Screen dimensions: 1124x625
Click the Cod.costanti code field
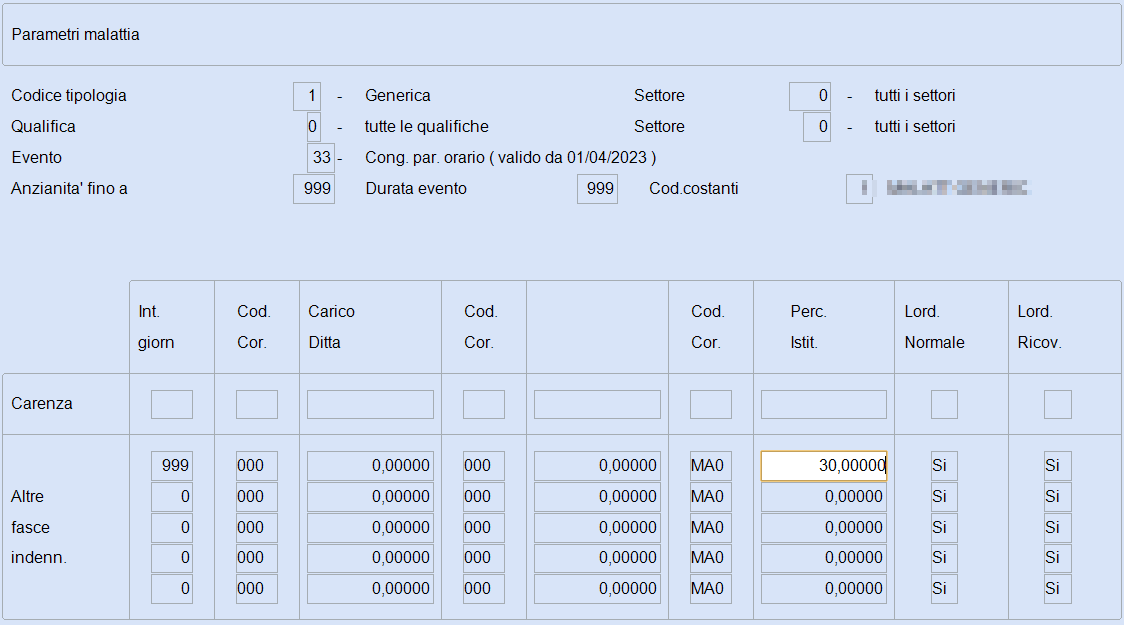(859, 189)
